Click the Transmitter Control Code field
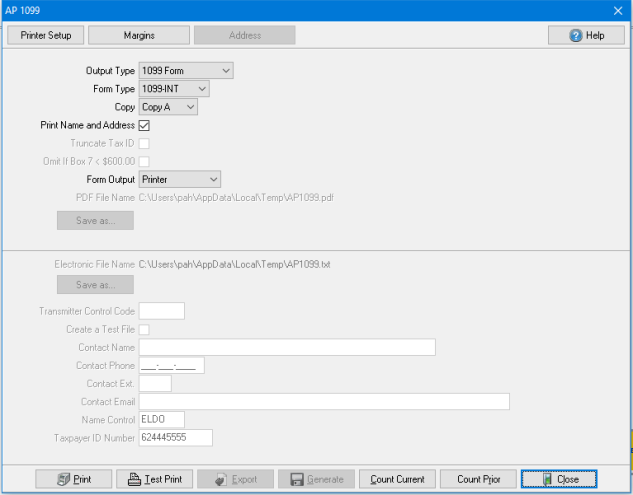 [x=161, y=311]
